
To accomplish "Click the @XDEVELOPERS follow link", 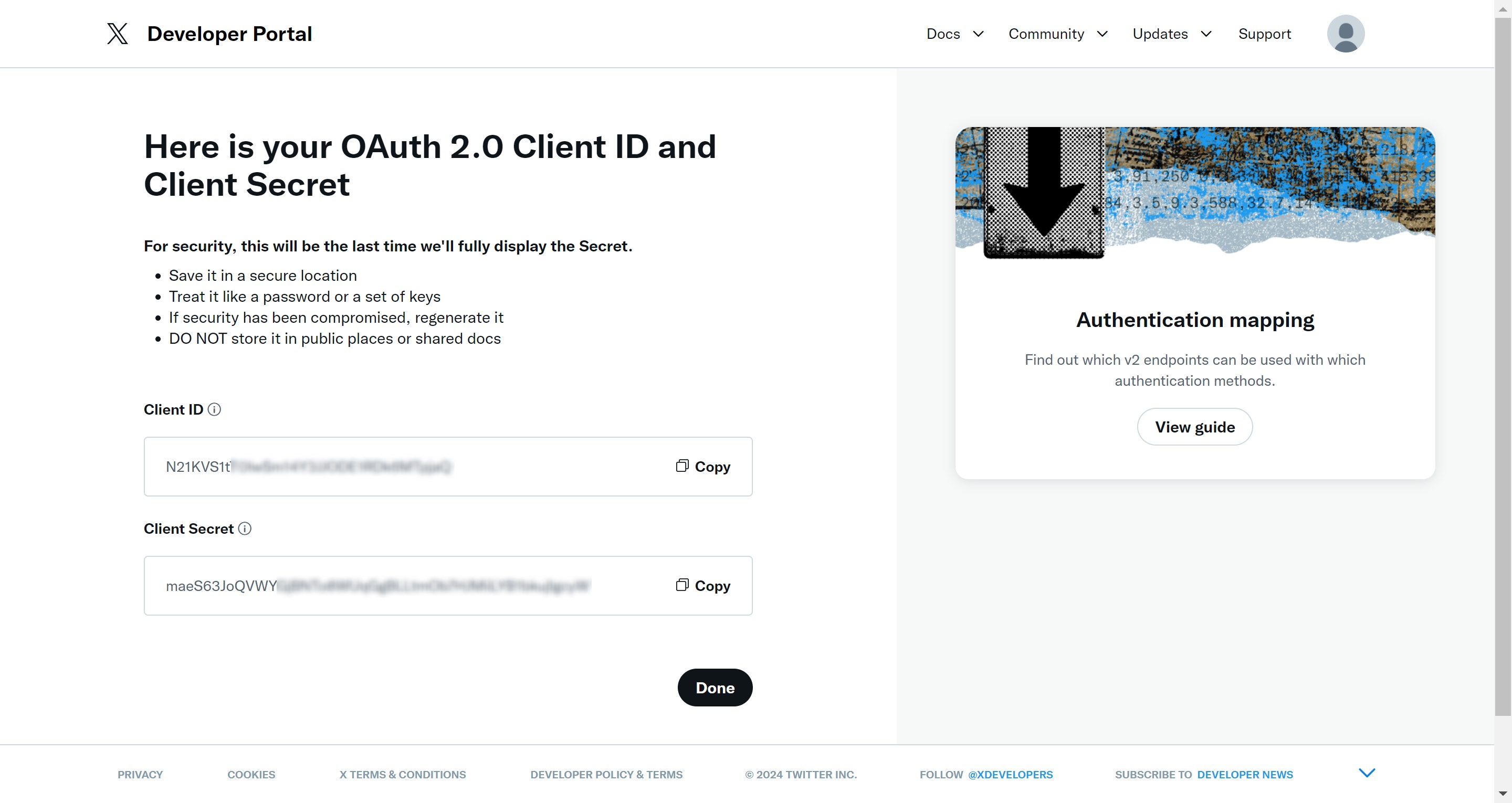I will point(1011,775).
